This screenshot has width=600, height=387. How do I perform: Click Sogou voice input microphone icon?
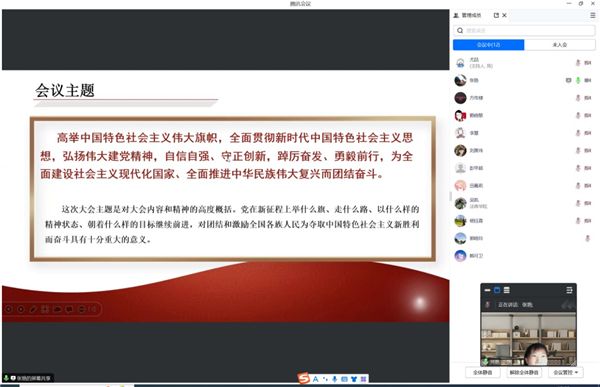pos(334,379)
